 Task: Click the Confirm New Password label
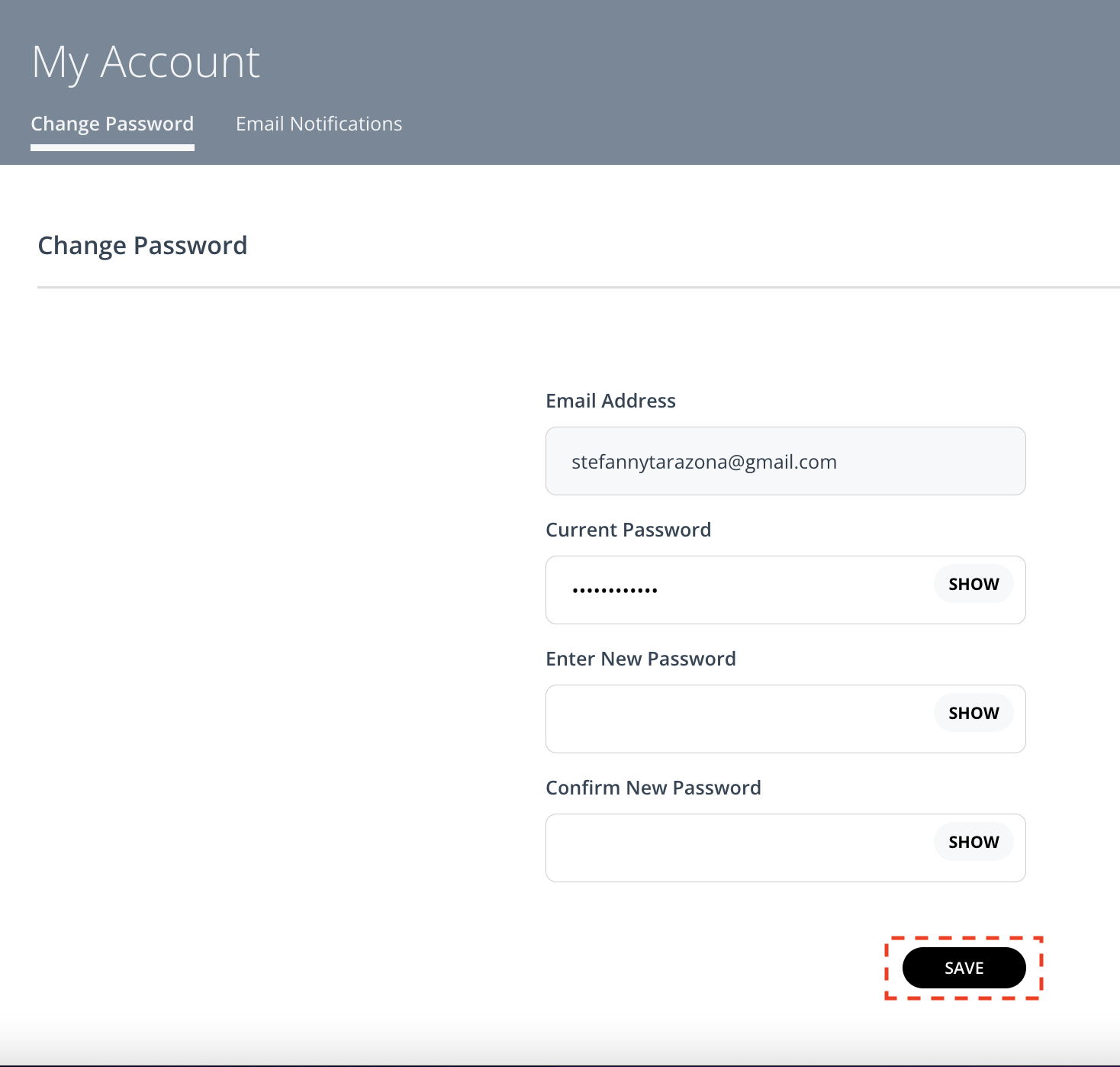(653, 787)
